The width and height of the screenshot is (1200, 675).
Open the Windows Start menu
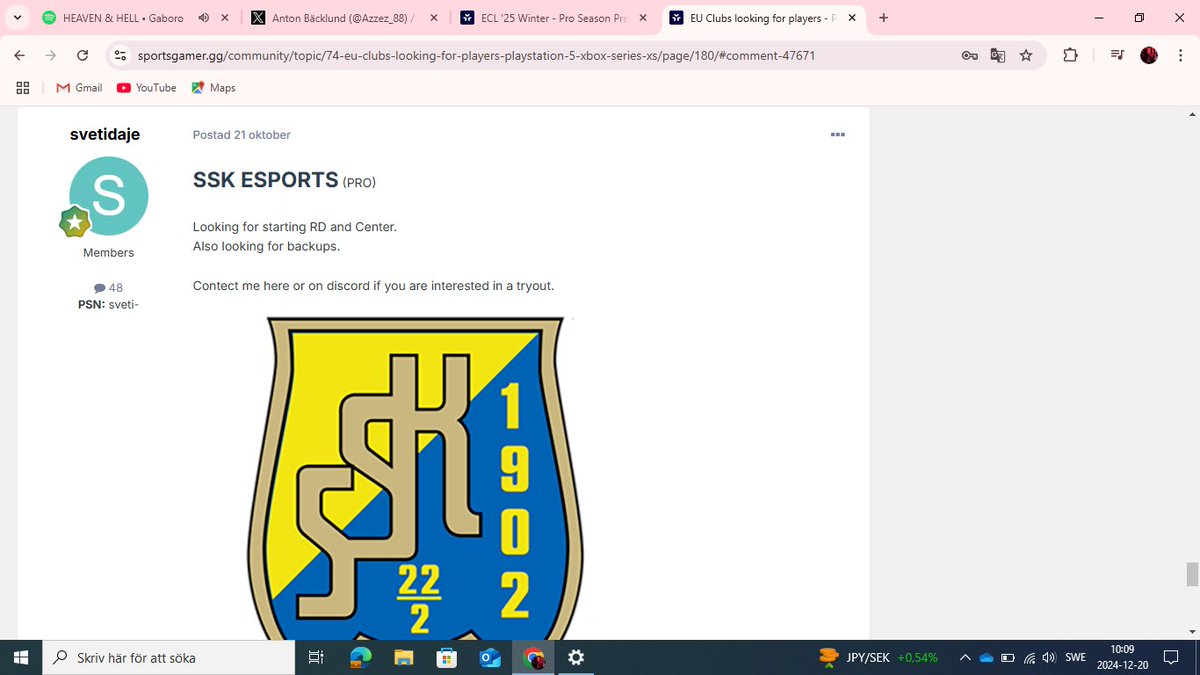tap(20, 658)
